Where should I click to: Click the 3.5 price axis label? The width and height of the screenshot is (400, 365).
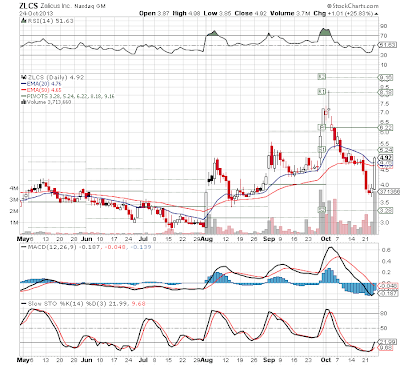click(x=384, y=202)
